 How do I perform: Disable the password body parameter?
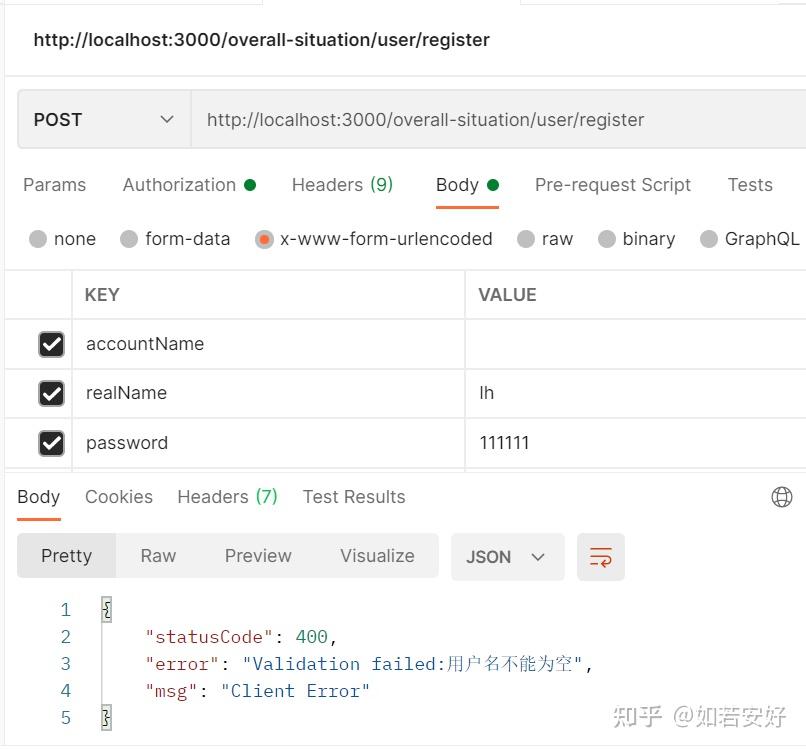tap(53, 442)
